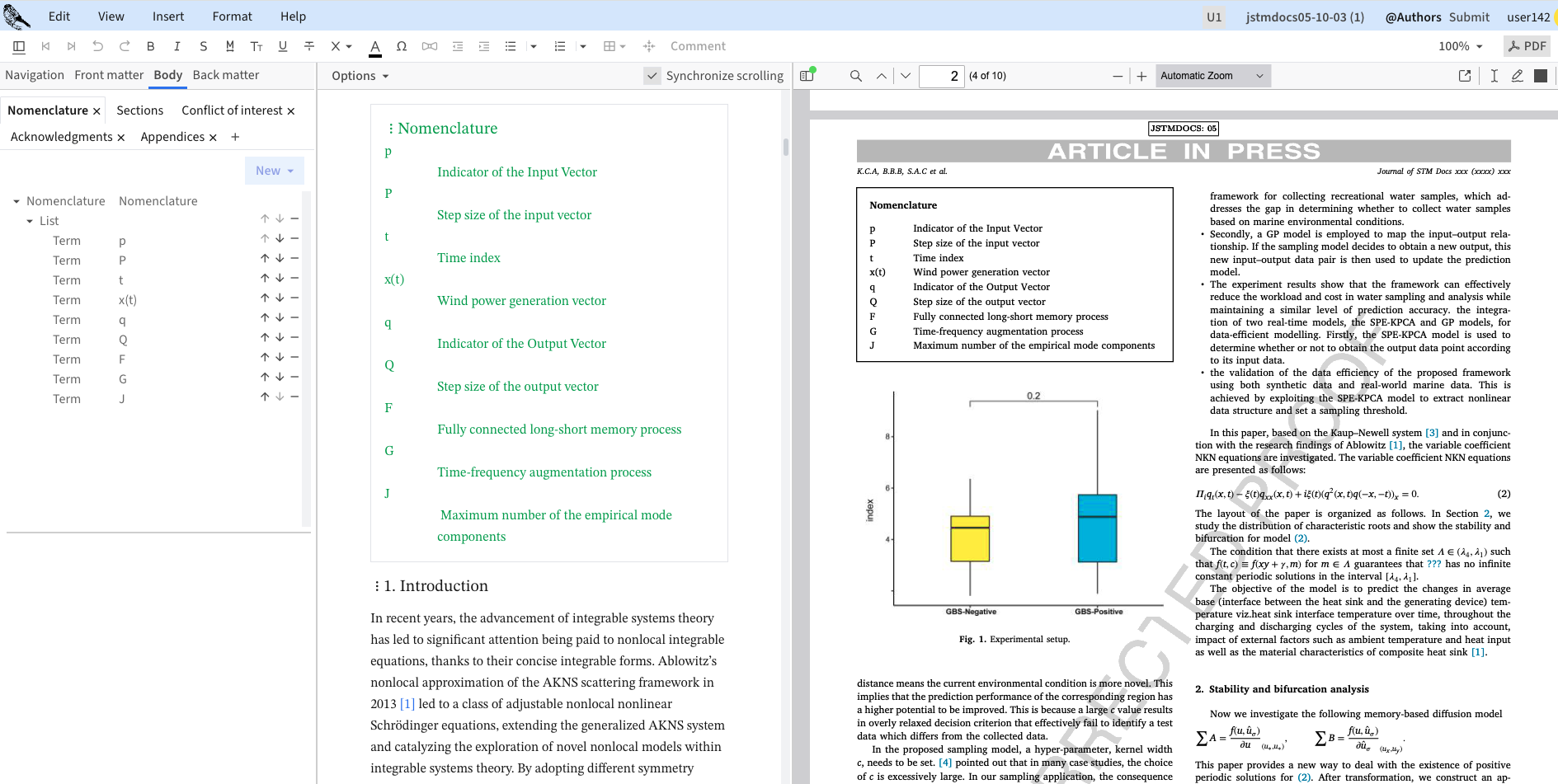Collapse the List tree node
Viewport: 1558px width, 784px height.
pyautogui.click(x=30, y=221)
